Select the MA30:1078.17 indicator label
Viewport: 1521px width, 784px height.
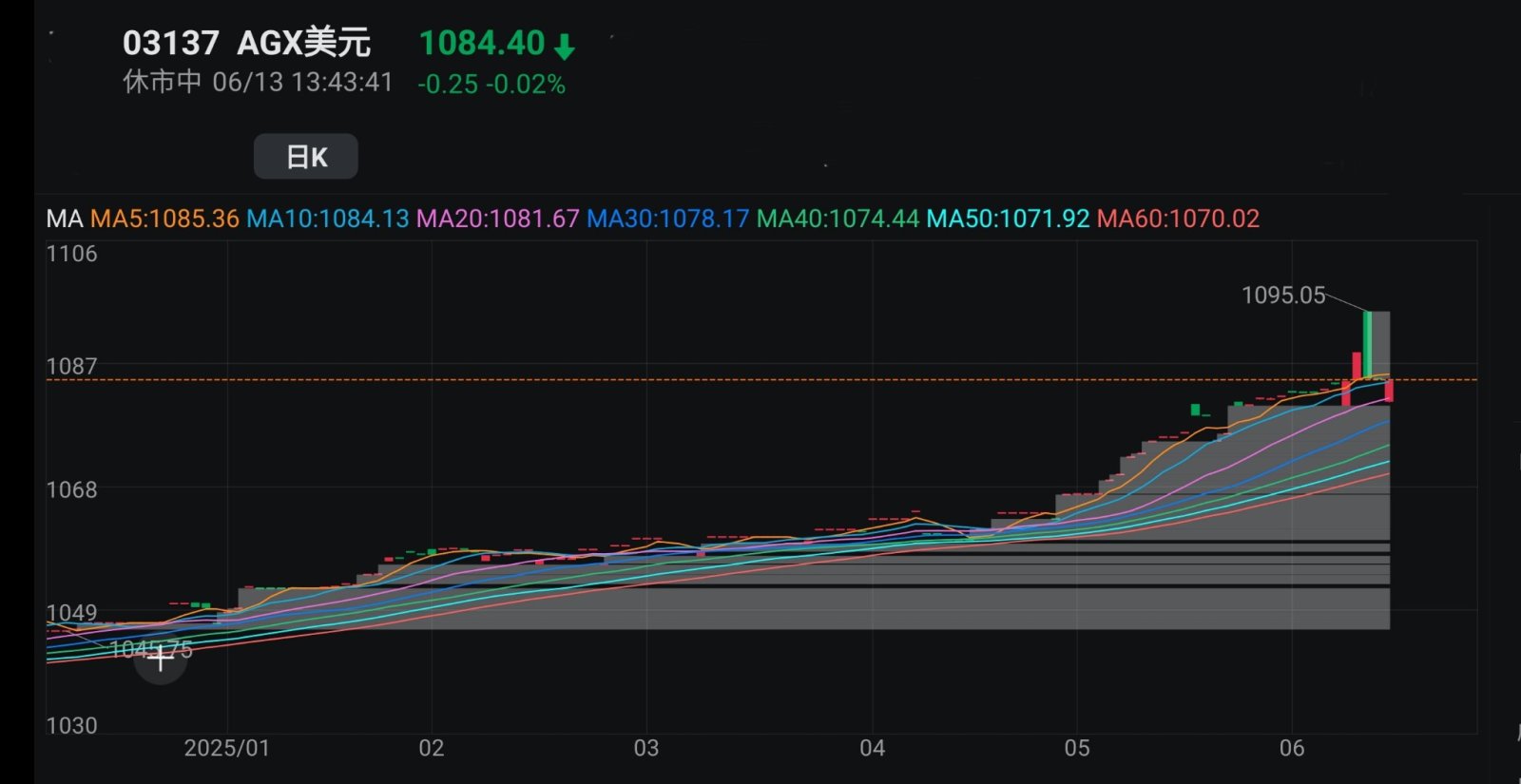(x=667, y=219)
